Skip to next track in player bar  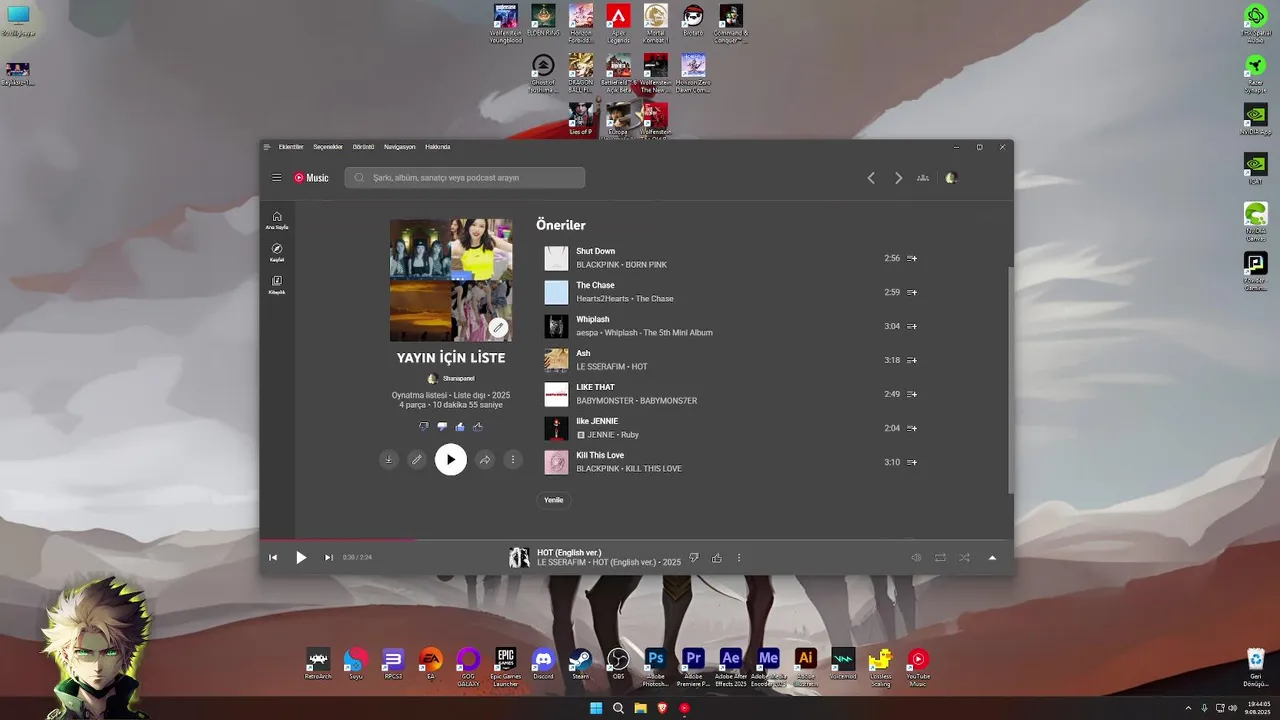coord(329,558)
